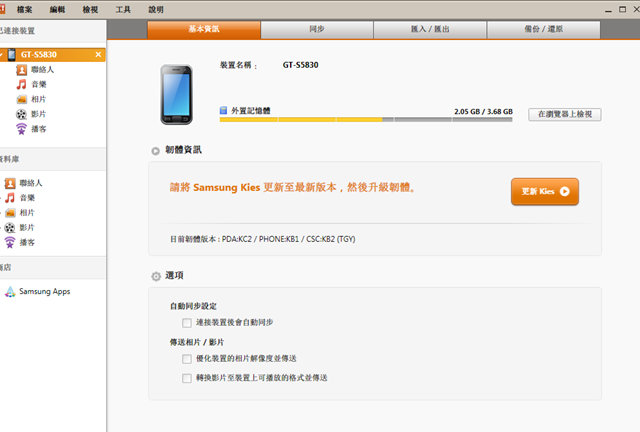Open device 音樂 music note icon

[x=21, y=85]
